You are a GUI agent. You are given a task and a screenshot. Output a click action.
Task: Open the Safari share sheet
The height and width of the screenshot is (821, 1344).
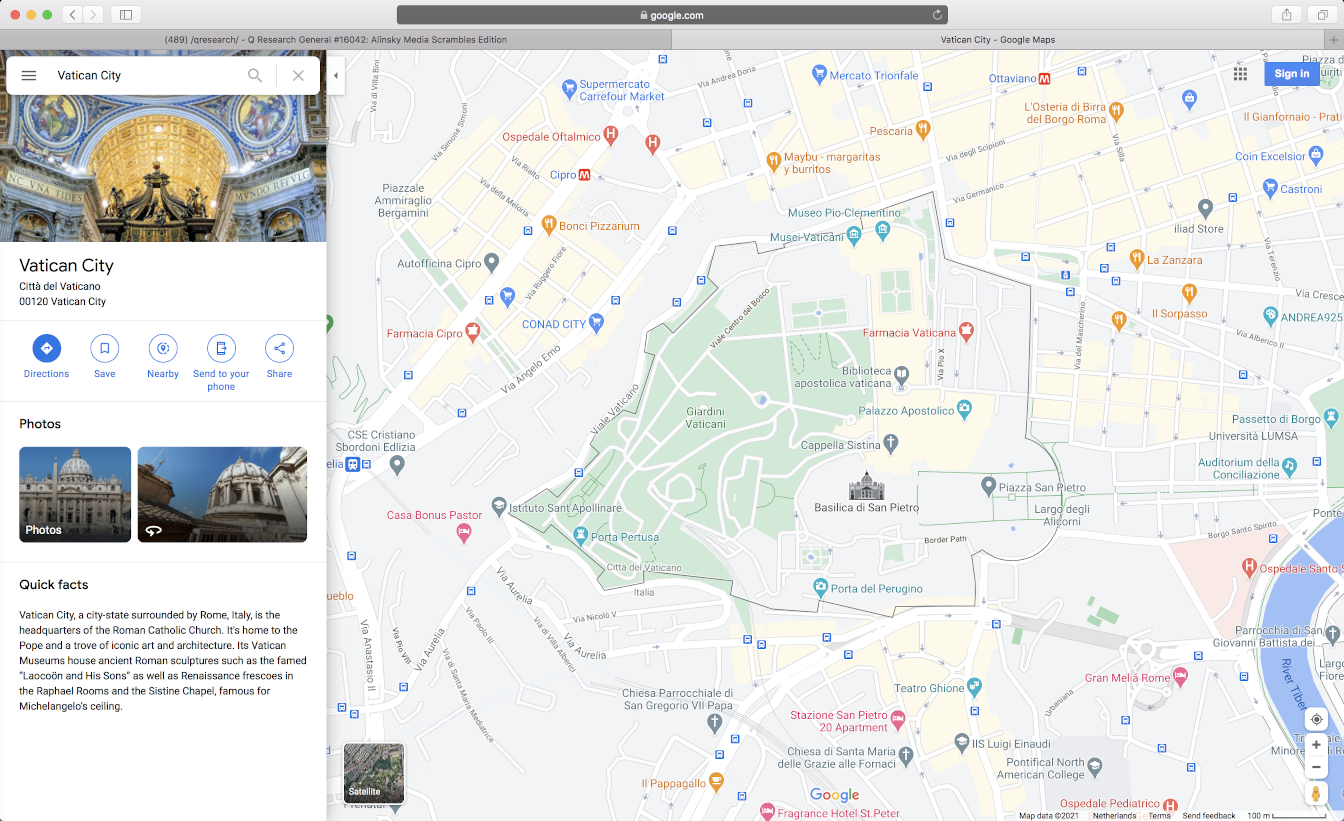coord(1286,15)
